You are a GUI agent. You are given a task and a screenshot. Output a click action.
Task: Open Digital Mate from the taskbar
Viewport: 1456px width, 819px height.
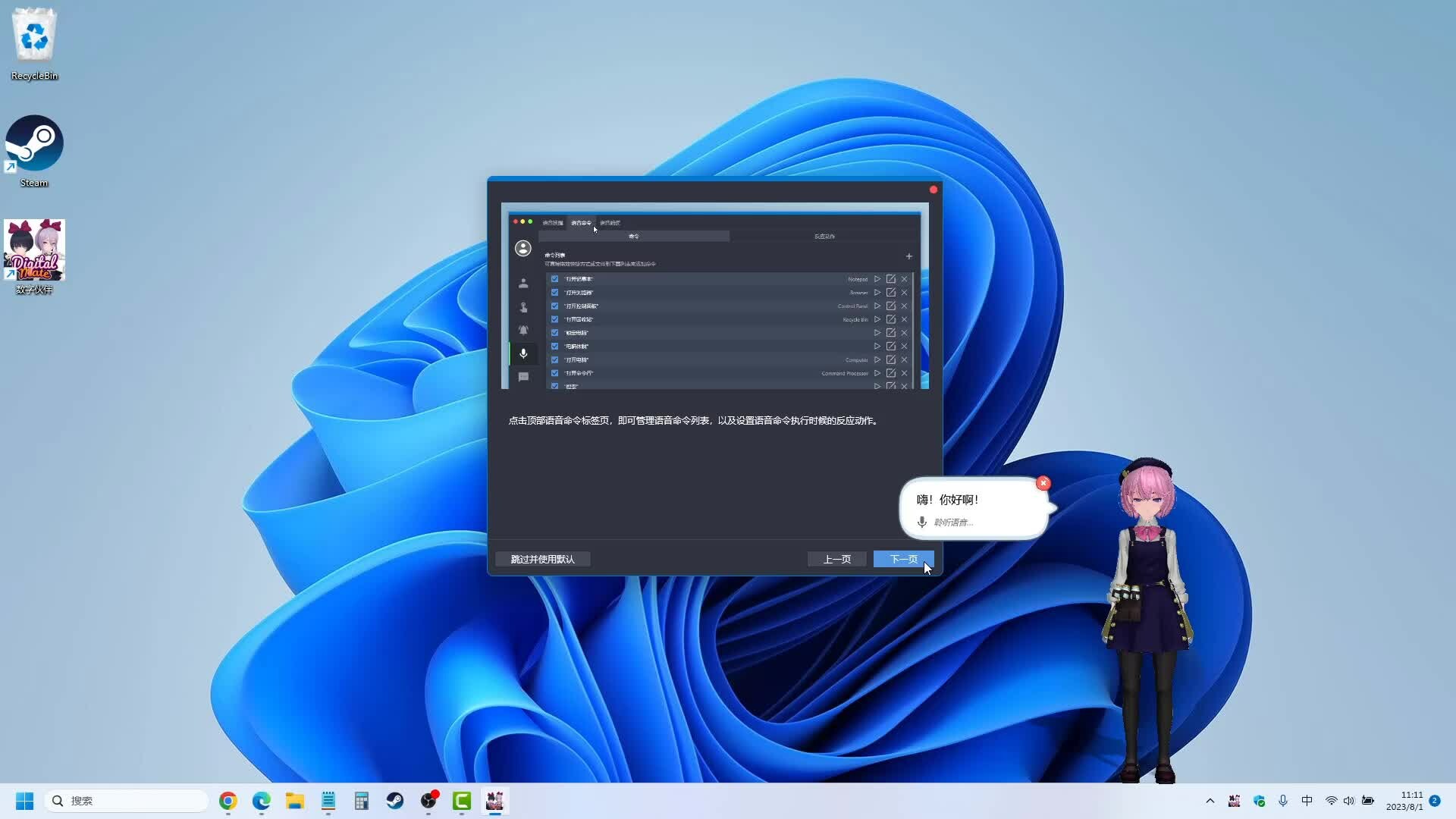494,801
